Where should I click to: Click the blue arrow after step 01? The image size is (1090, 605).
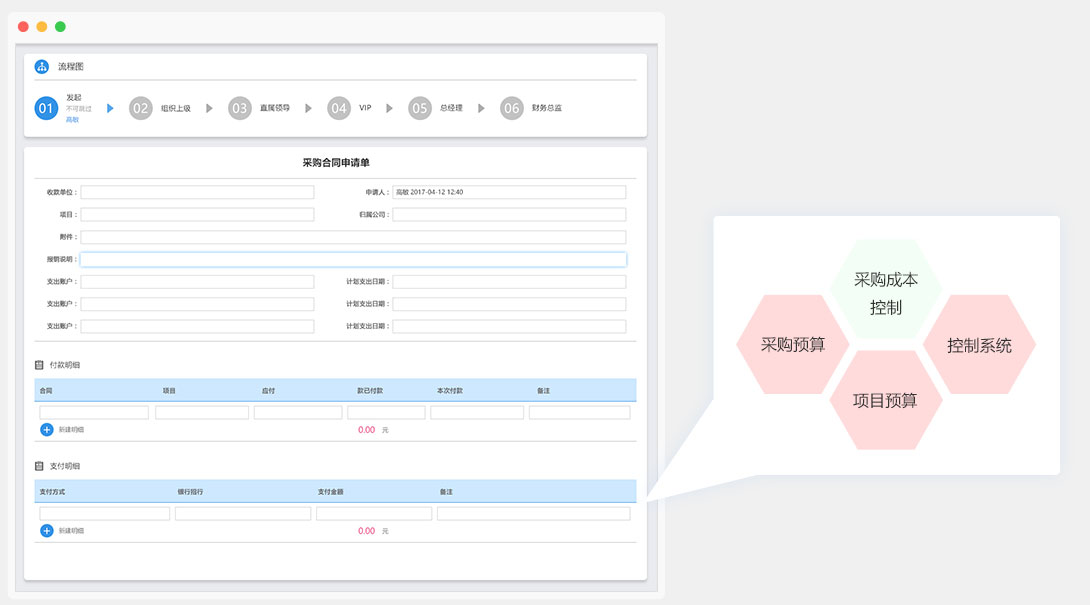(x=110, y=108)
